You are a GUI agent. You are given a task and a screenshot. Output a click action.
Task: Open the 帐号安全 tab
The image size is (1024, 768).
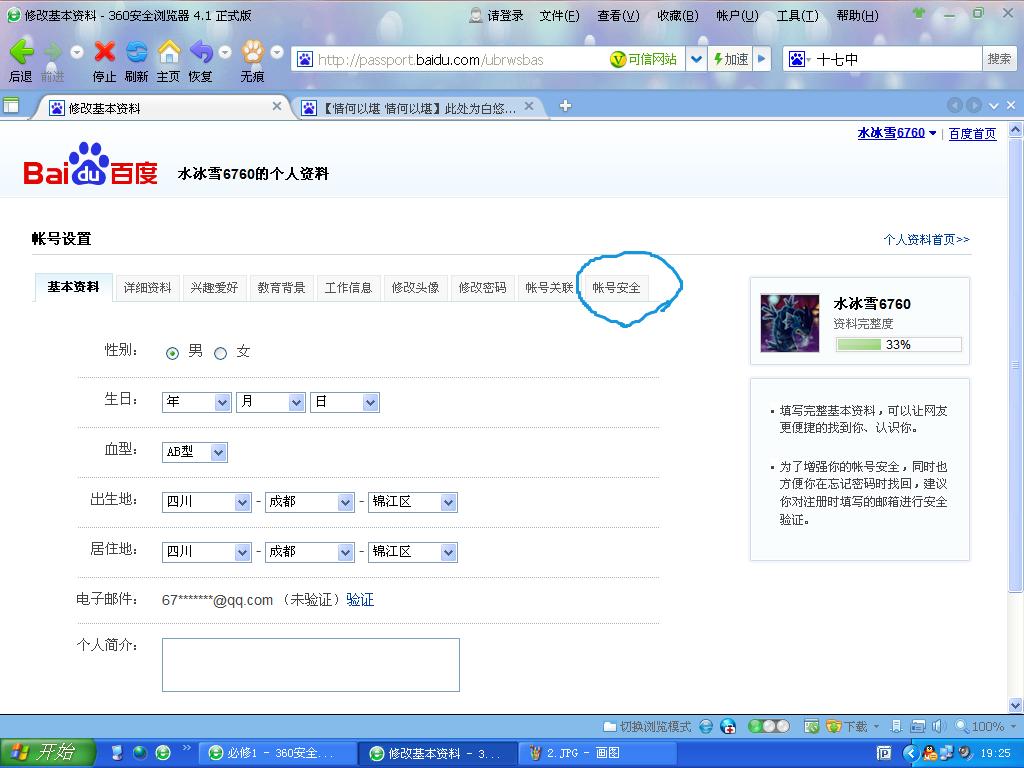click(x=616, y=287)
